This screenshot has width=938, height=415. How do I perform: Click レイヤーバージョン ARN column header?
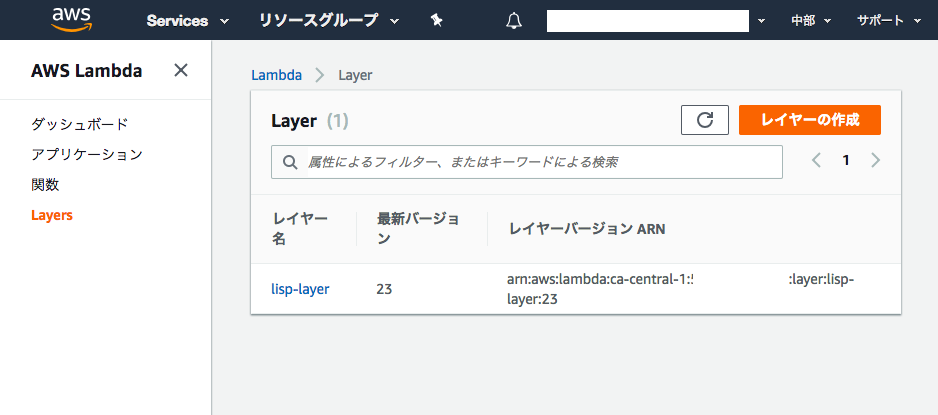tap(587, 229)
